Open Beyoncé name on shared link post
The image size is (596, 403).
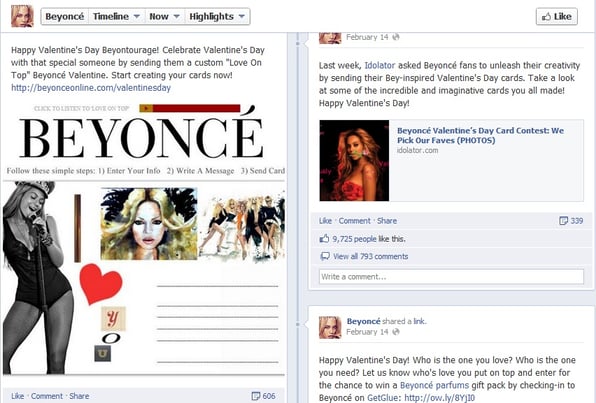click(x=363, y=321)
